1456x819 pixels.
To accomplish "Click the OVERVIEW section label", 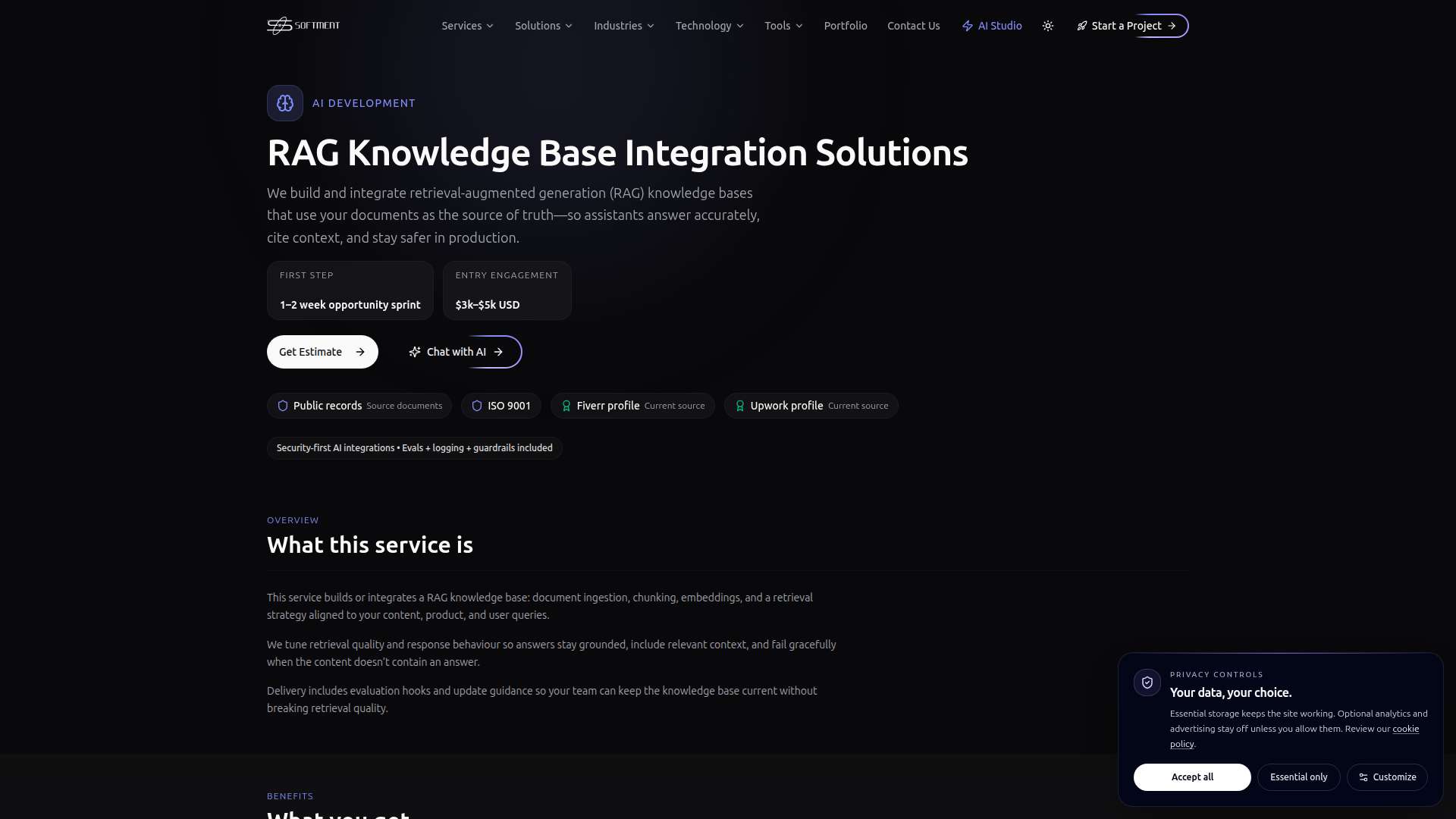I will point(293,520).
